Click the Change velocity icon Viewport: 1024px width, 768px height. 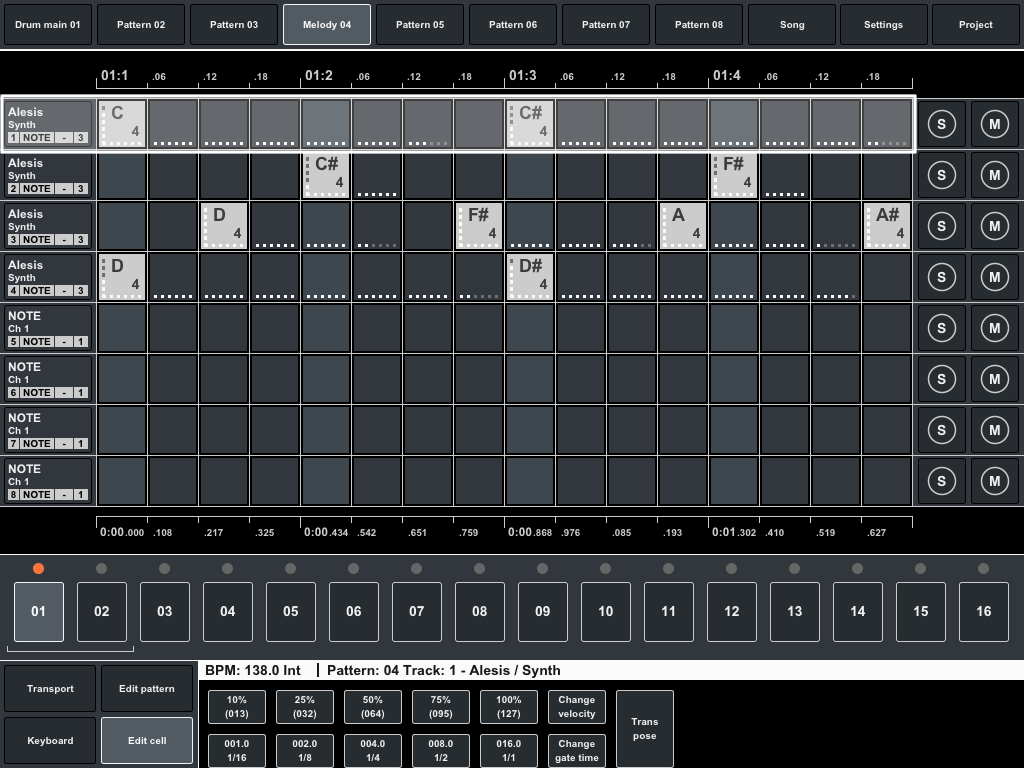[x=576, y=706]
